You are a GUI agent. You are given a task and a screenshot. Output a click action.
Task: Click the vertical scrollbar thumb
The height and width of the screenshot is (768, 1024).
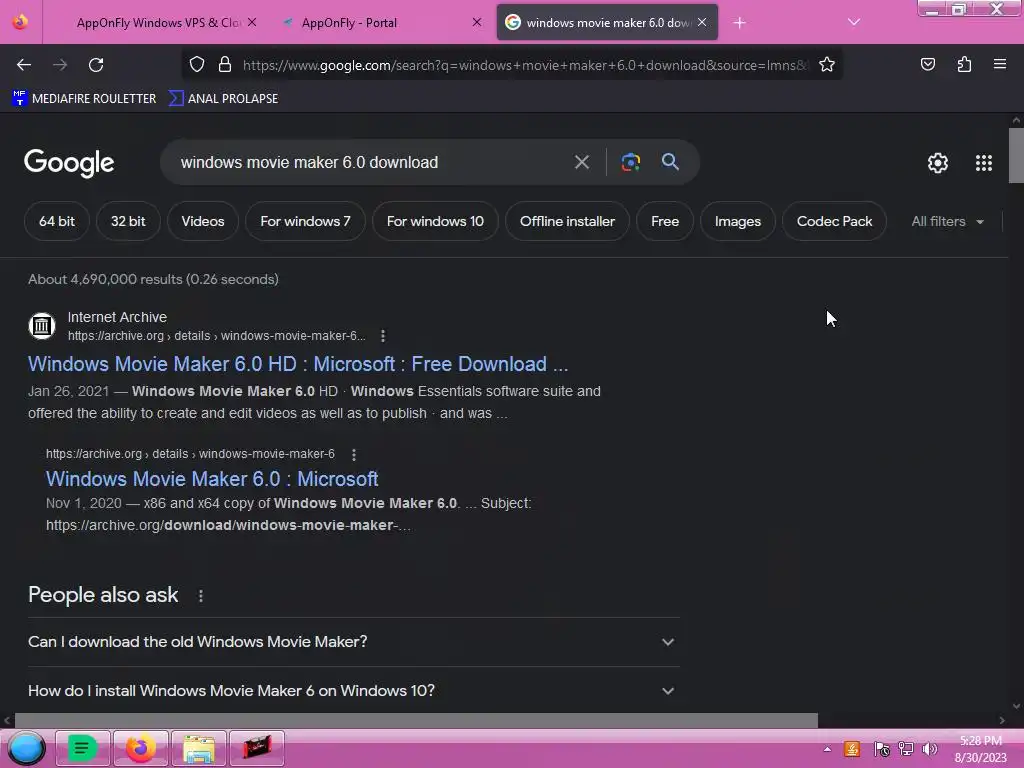[1016, 155]
